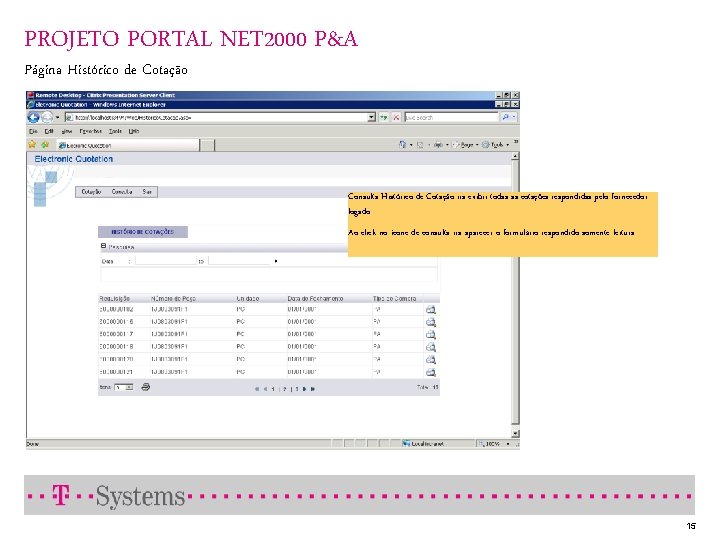The height and width of the screenshot is (540, 720).
Task: Click the green Refresh/Go icon
Action: [384, 118]
